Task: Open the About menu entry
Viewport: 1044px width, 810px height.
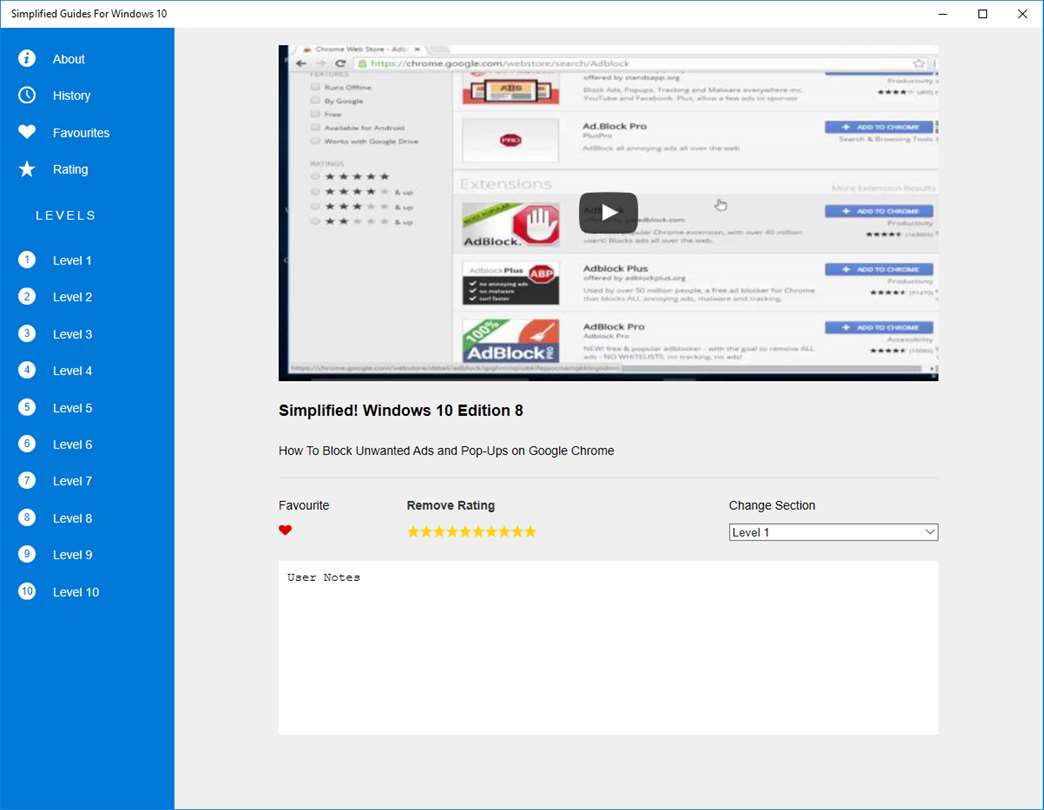Action: coord(69,59)
